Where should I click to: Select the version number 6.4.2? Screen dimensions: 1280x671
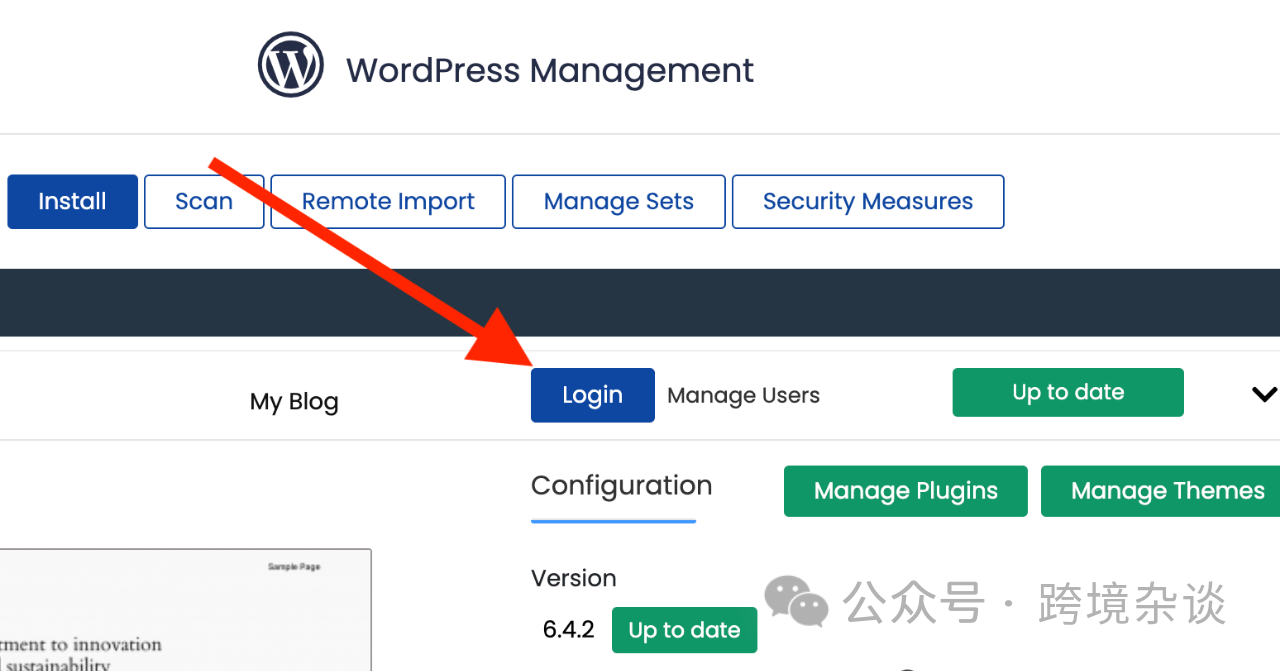click(569, 630)
